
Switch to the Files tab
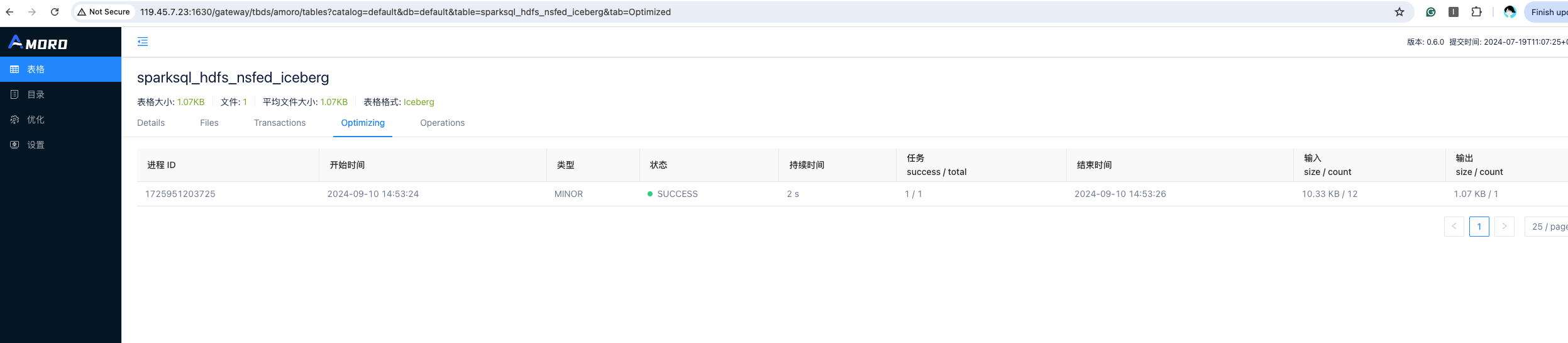[209, 123]
